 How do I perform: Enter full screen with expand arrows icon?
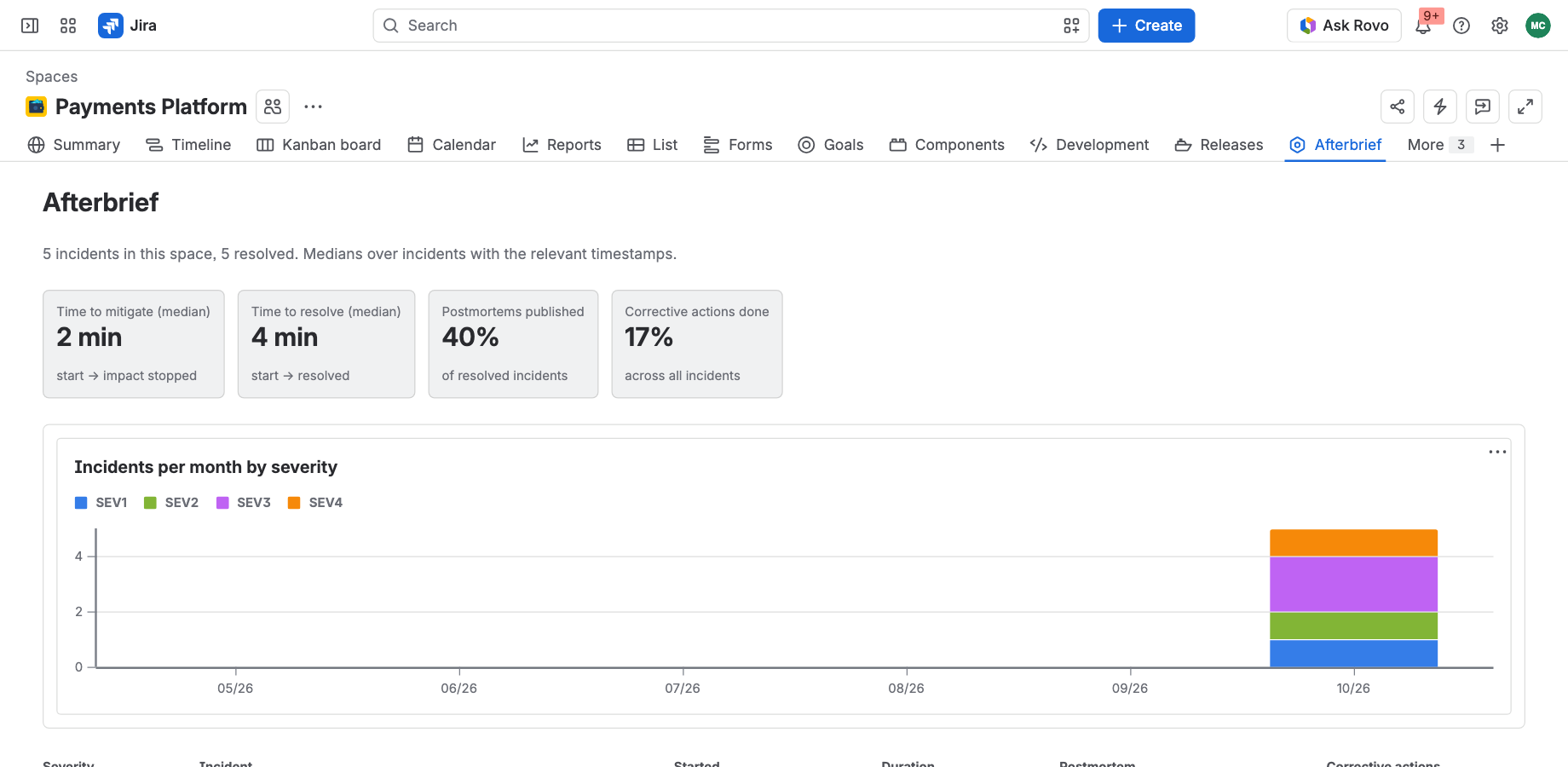(1525, 107)
